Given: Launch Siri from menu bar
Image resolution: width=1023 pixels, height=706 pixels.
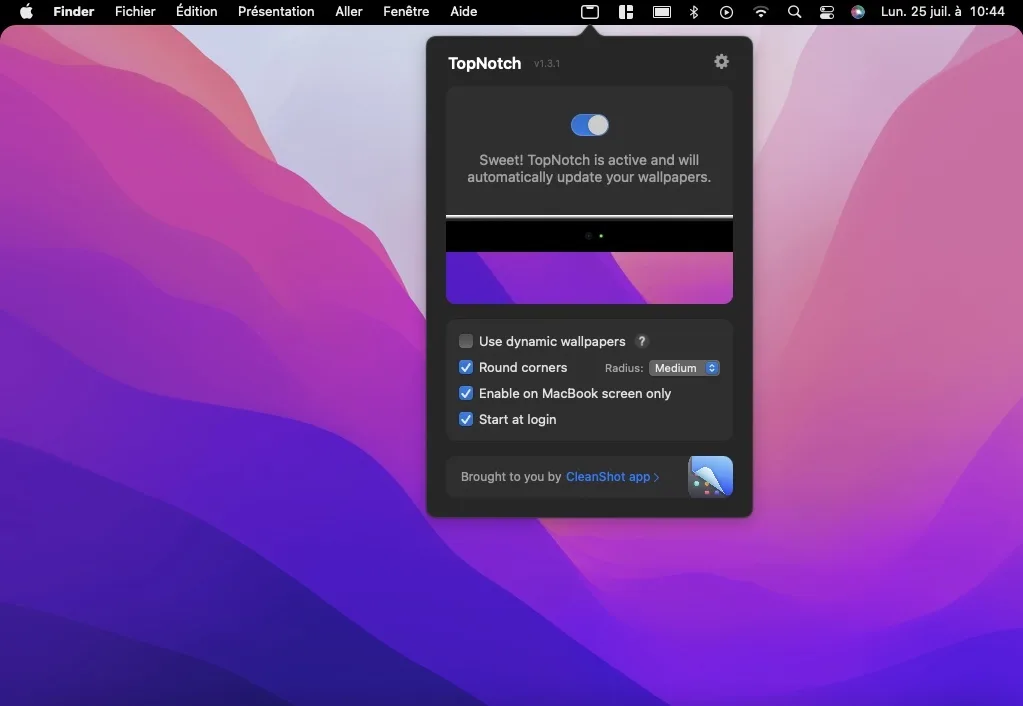Looking at the screenshot, I should point(858,12).
